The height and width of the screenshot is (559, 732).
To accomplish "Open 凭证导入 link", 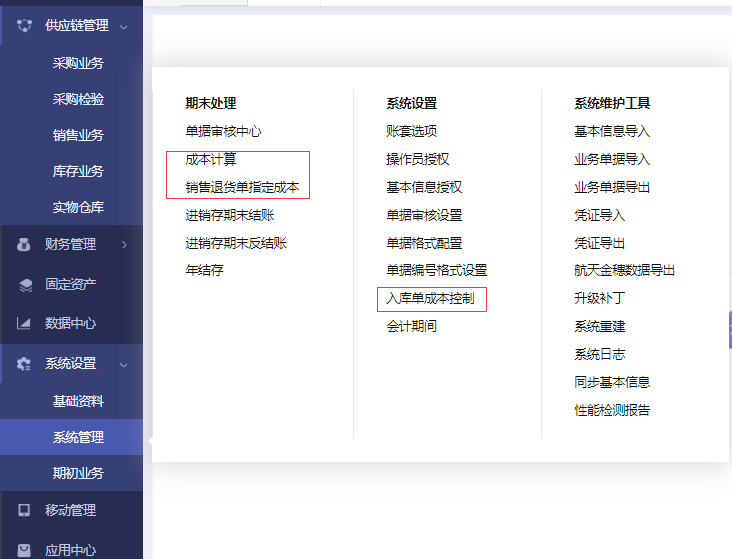I will tap(599, 215).
